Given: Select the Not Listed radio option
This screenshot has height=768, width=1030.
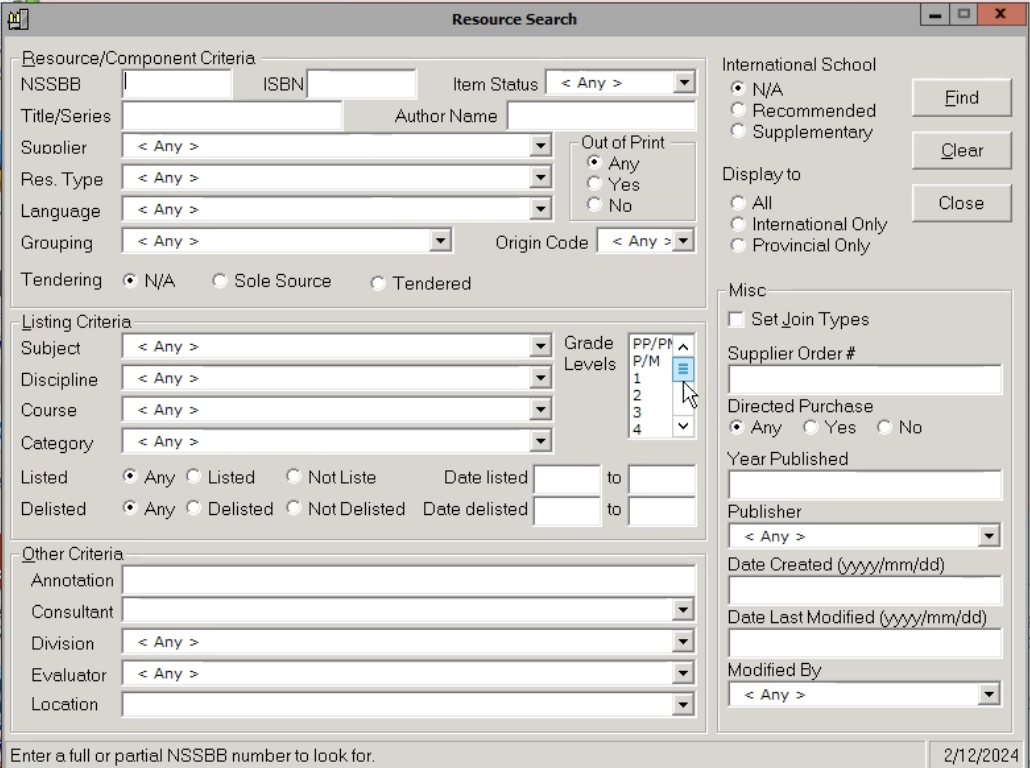Looking at the screenshot, I should [x=294, y=477].
